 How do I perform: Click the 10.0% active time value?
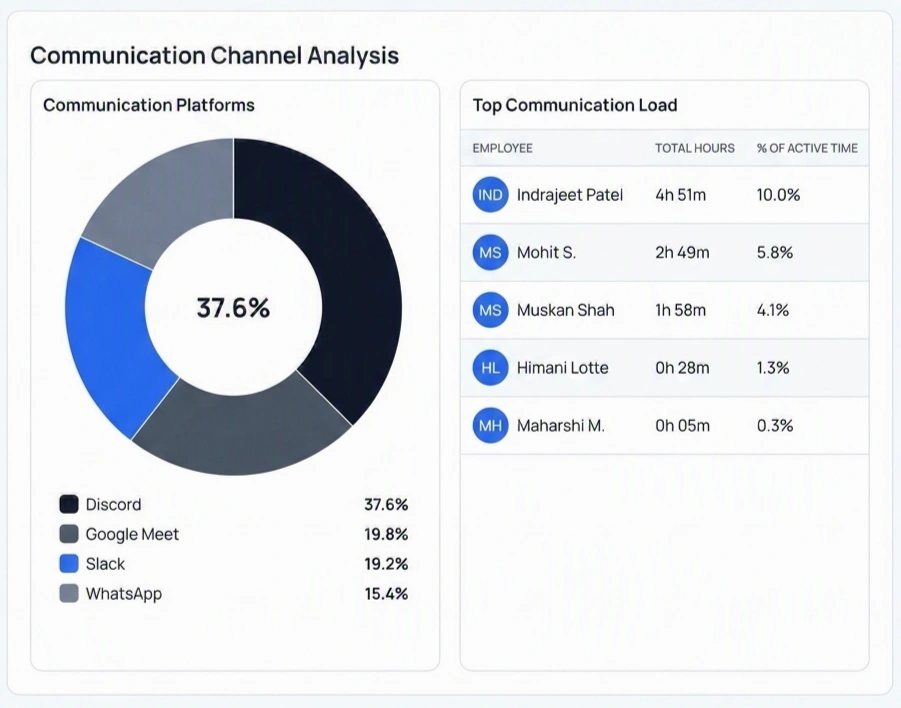779,195
